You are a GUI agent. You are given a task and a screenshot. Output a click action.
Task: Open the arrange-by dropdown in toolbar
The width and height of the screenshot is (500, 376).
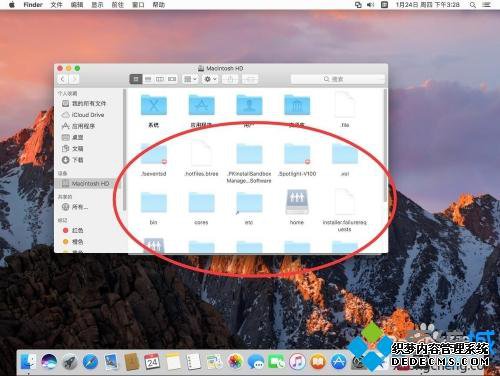point(190,79)
